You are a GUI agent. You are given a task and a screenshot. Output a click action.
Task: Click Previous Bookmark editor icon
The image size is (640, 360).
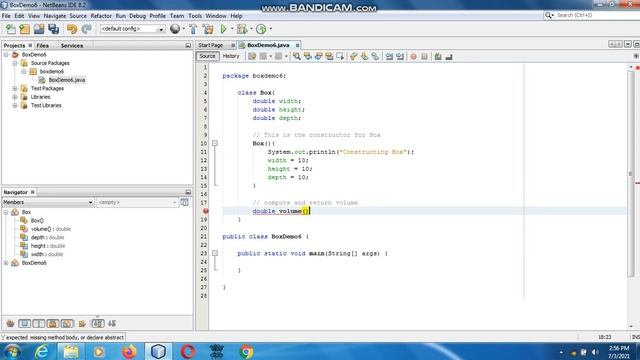pyautogui.click(x=353, y=56)
